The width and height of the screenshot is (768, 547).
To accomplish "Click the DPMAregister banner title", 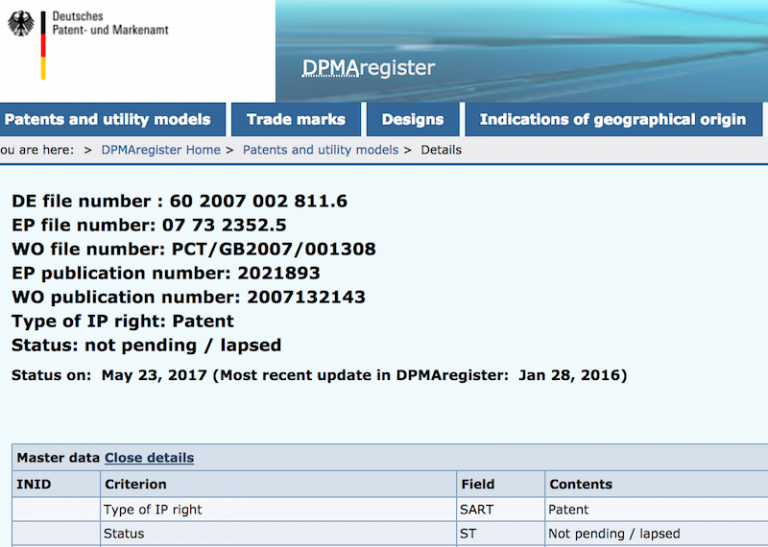I will click(368, 68).
